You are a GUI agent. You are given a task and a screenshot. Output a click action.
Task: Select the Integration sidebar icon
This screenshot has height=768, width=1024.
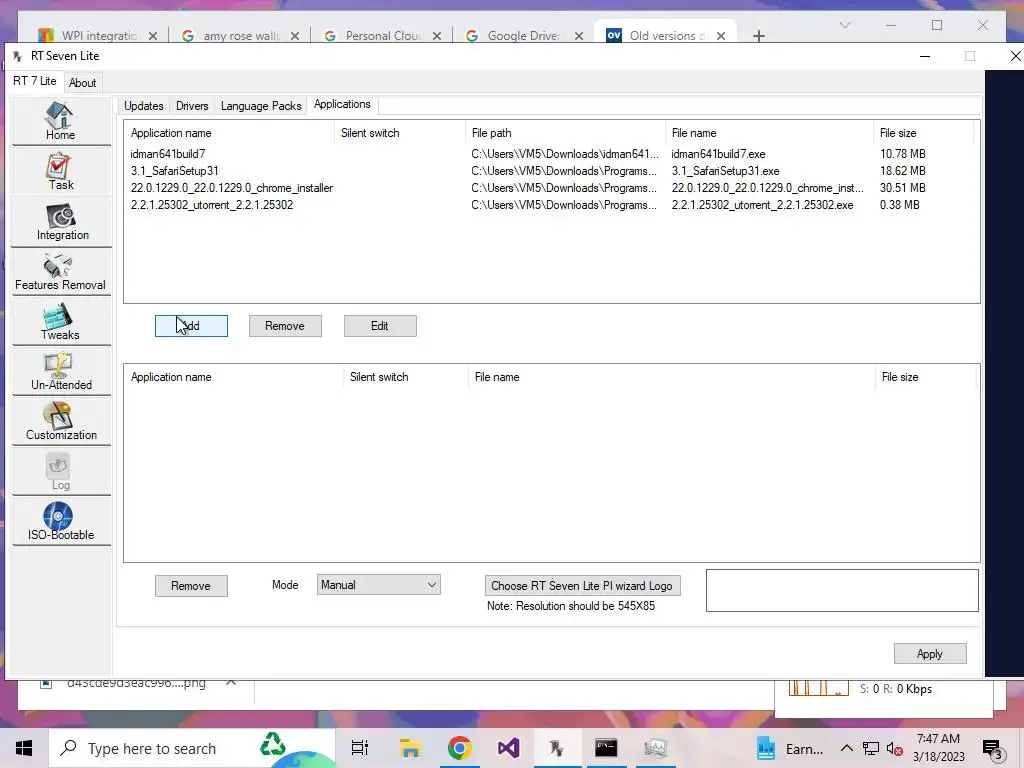tap(61, 221)
